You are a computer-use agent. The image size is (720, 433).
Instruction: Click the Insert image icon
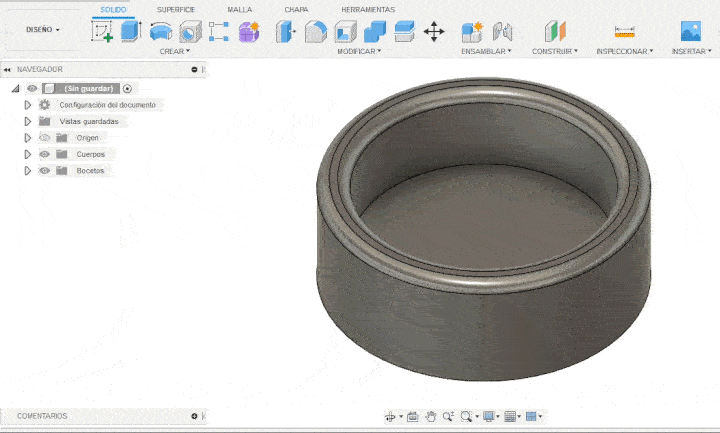click(690, 31)
